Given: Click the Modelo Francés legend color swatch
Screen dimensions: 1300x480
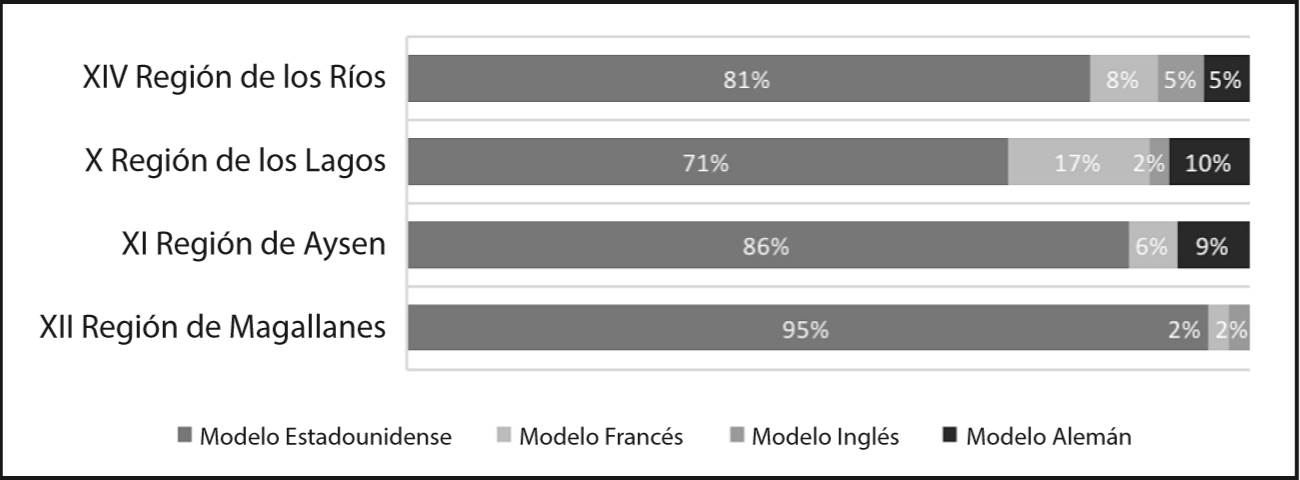Looking at the screenshot, I should [503, 436].
